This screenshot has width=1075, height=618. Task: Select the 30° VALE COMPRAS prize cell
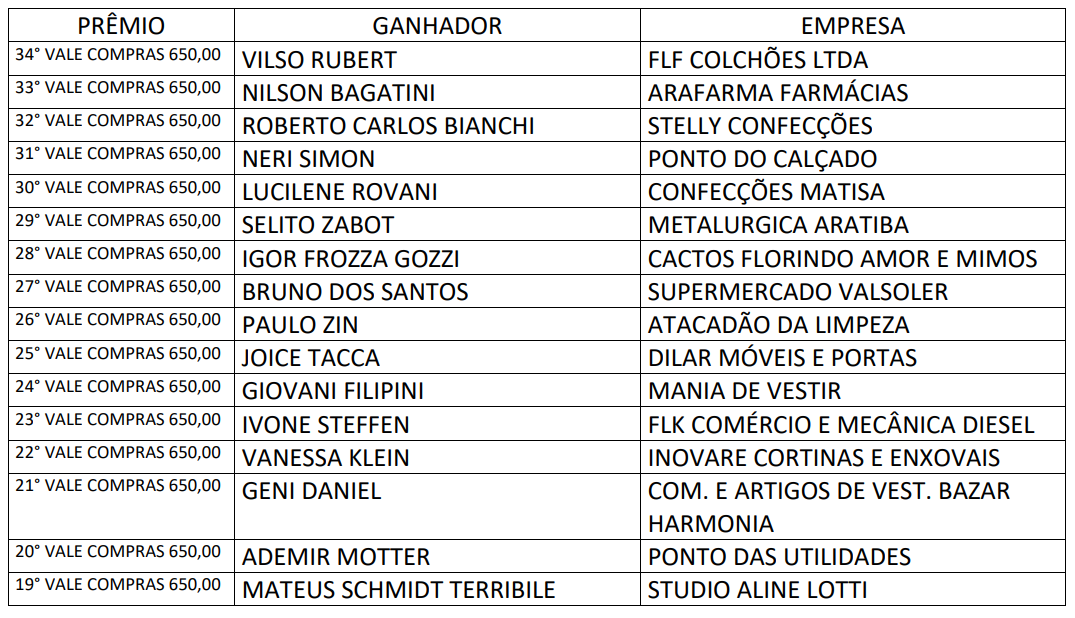pyautogui.click(x=121, y=191)
